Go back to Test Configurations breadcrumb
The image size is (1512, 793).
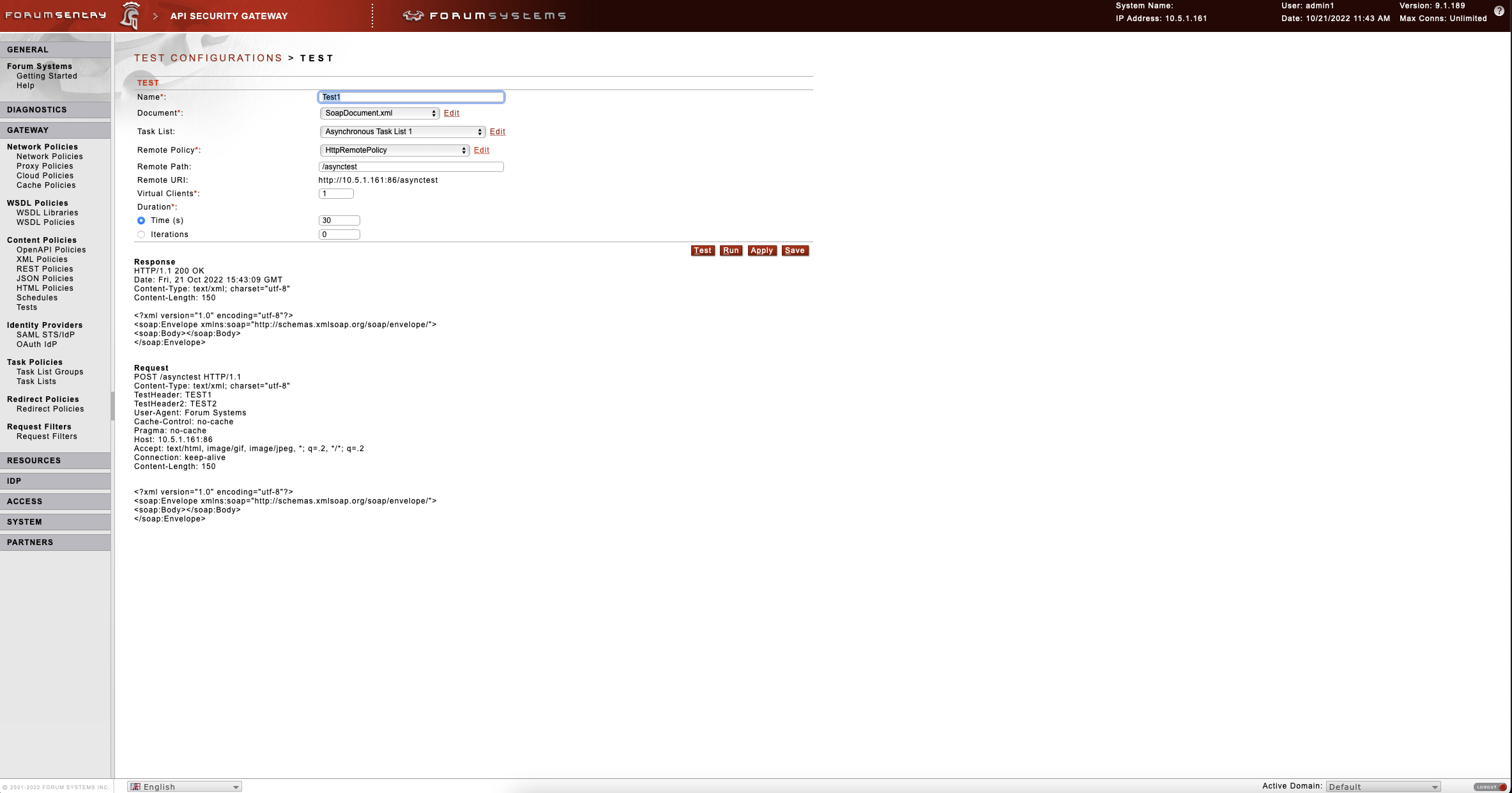pos(208,58)
